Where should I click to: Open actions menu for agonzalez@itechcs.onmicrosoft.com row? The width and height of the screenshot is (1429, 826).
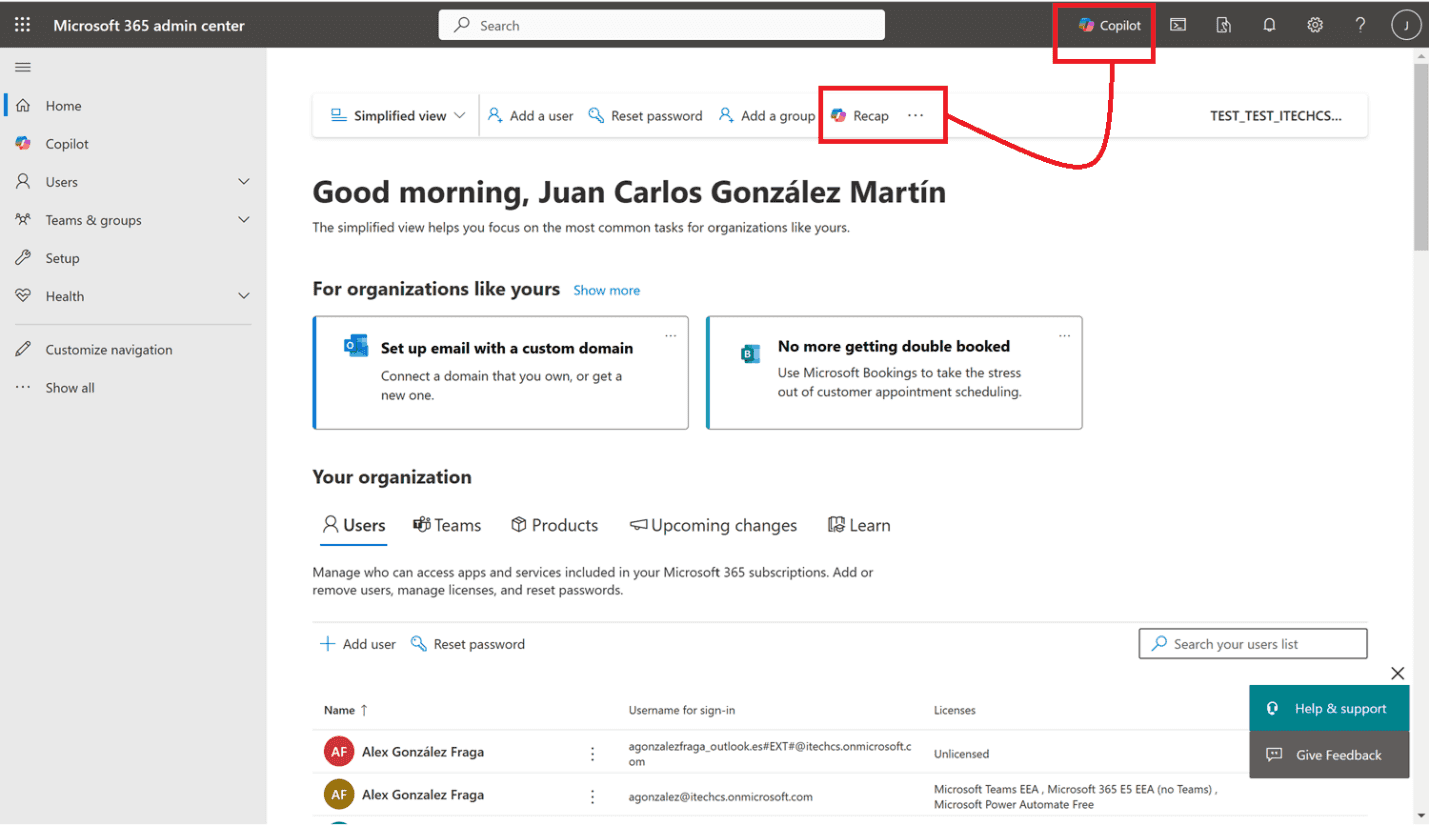pyautogui.click(x=592, y=796)
